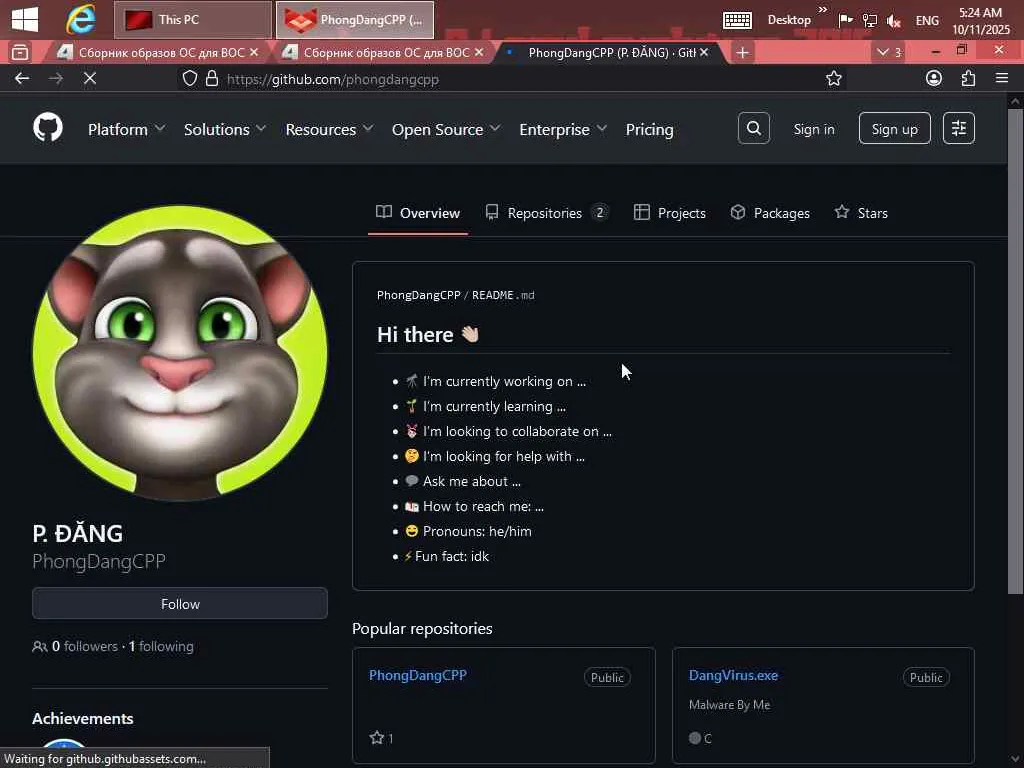Expand the Platform navigation dropdown

coord(126,129)
